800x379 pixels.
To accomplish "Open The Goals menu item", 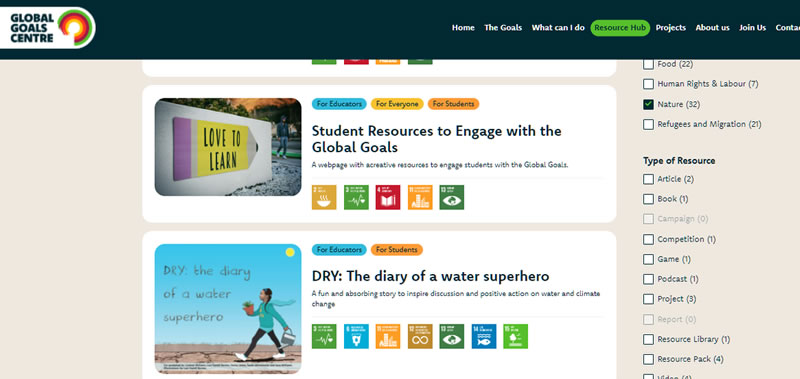I will click(503, 28).
